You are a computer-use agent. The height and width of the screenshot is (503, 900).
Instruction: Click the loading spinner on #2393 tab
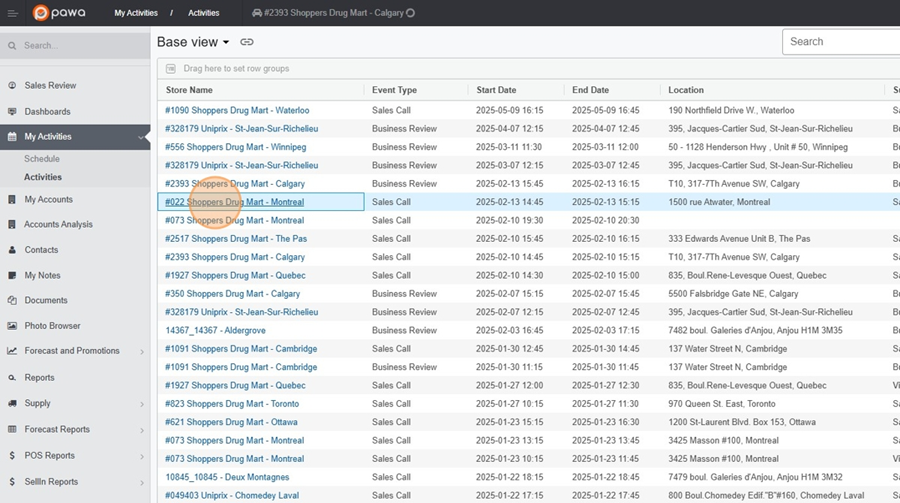[410, 13]
